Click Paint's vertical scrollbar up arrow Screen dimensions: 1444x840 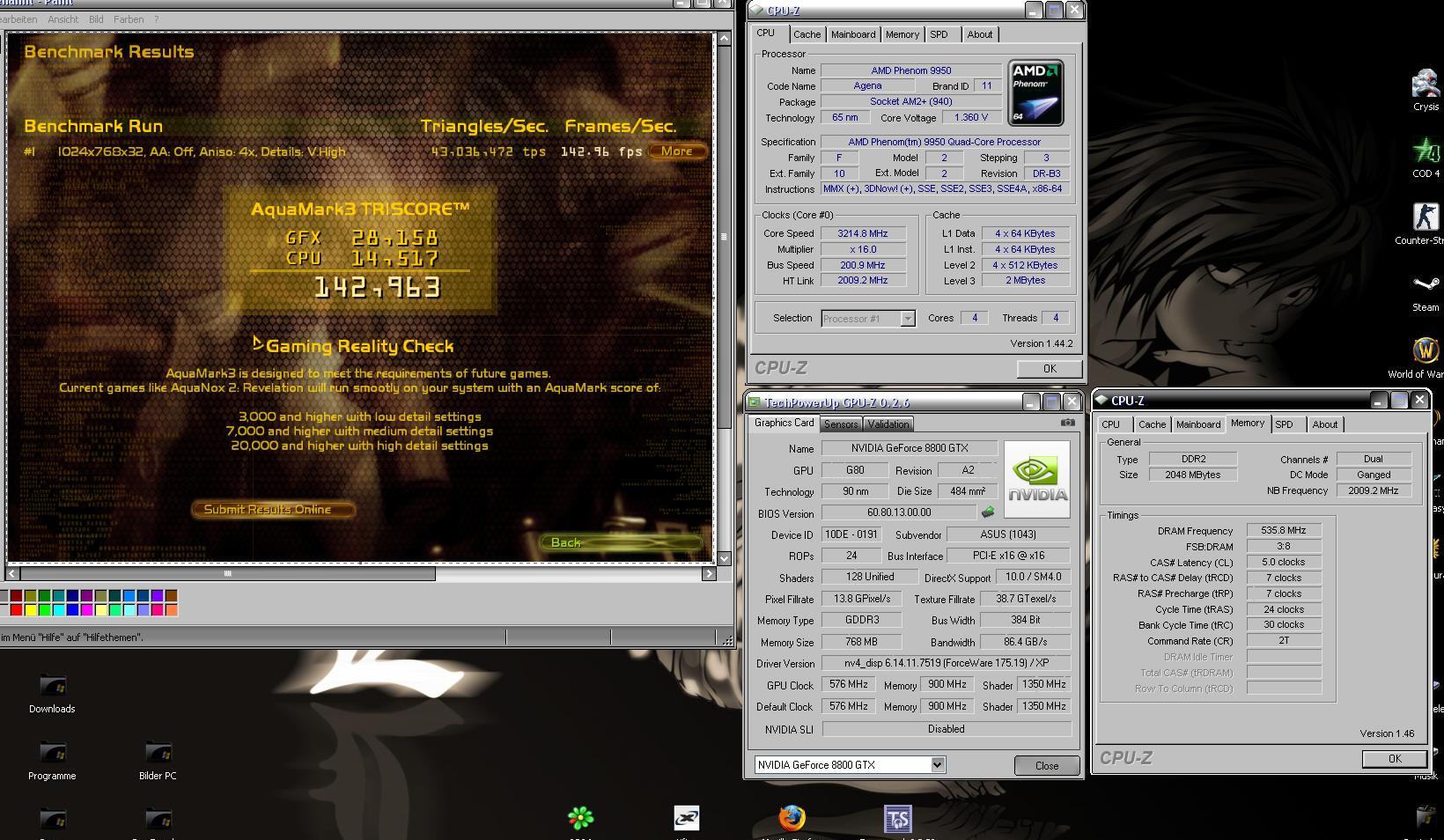724,38
